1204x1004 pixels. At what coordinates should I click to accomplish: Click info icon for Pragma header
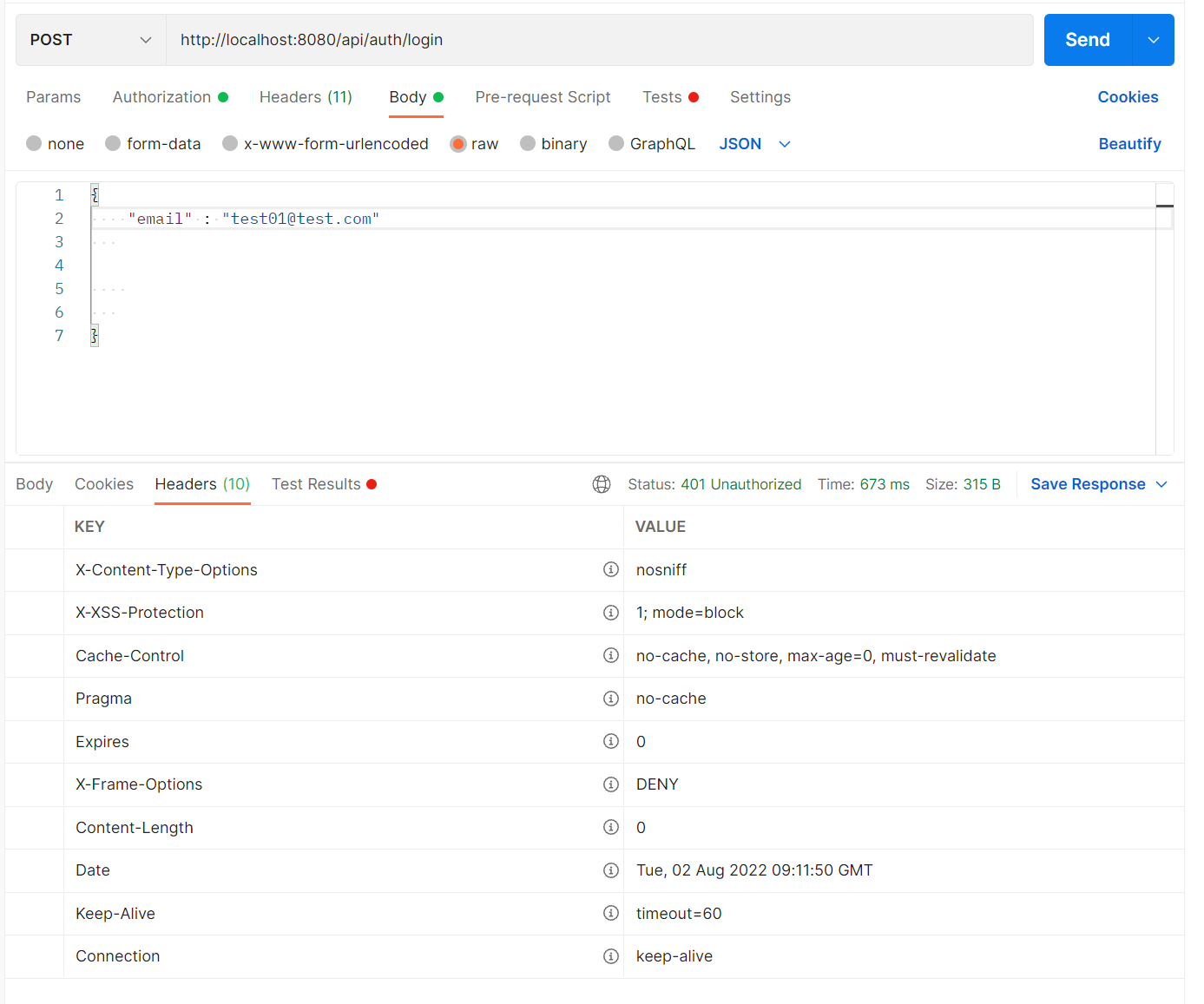point(611,699)
